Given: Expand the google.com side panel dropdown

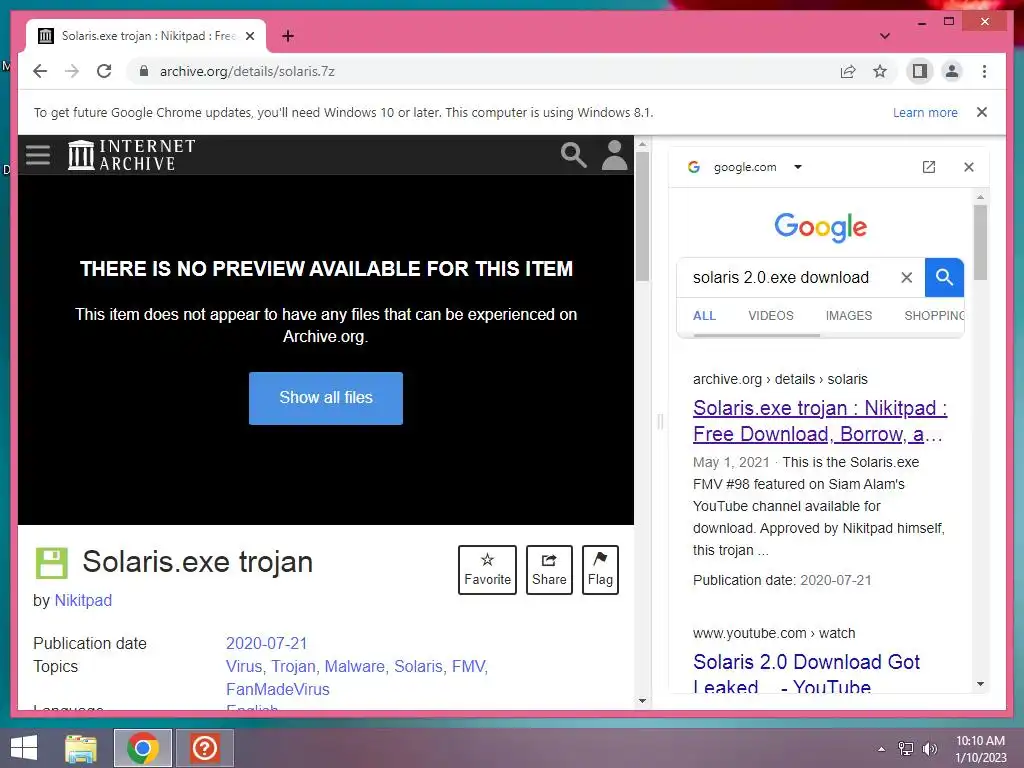Looking at the screenshot, I should (x=797, y=167).
